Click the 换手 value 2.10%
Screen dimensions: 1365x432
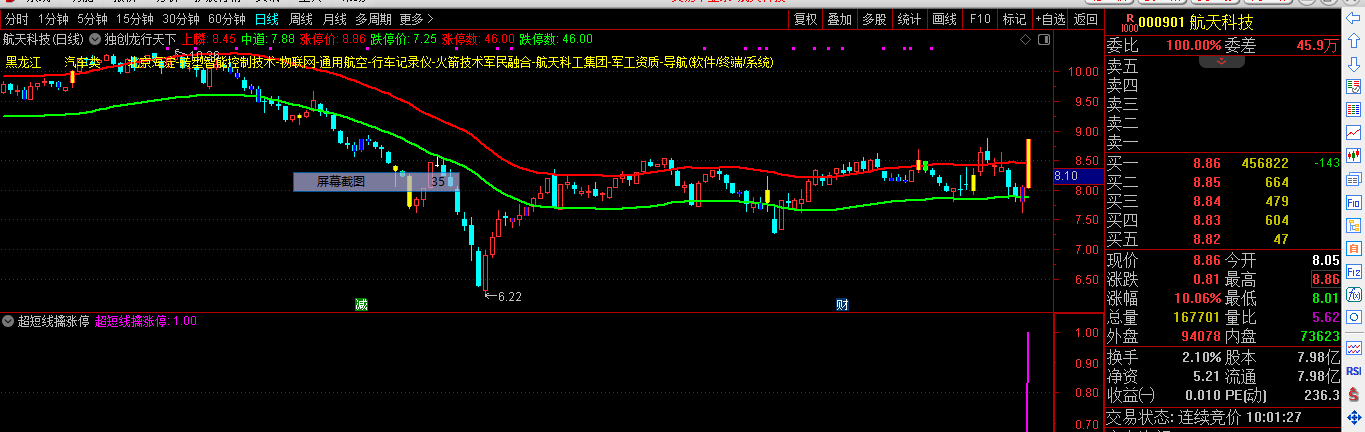click(1200, 357)
